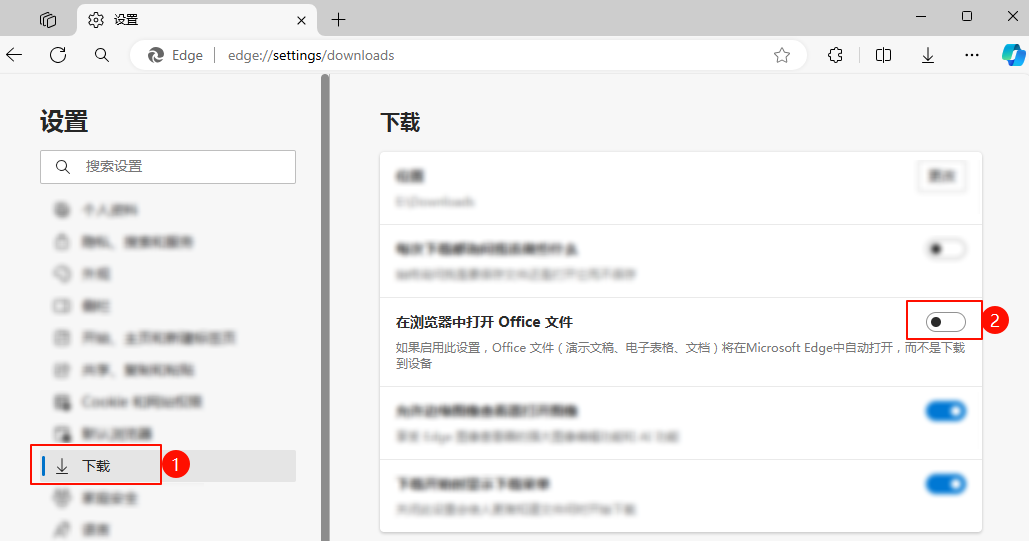Open split screen view icon
Screen dimensions: 1029x541
pyautogui.click(x=883, y=55)
